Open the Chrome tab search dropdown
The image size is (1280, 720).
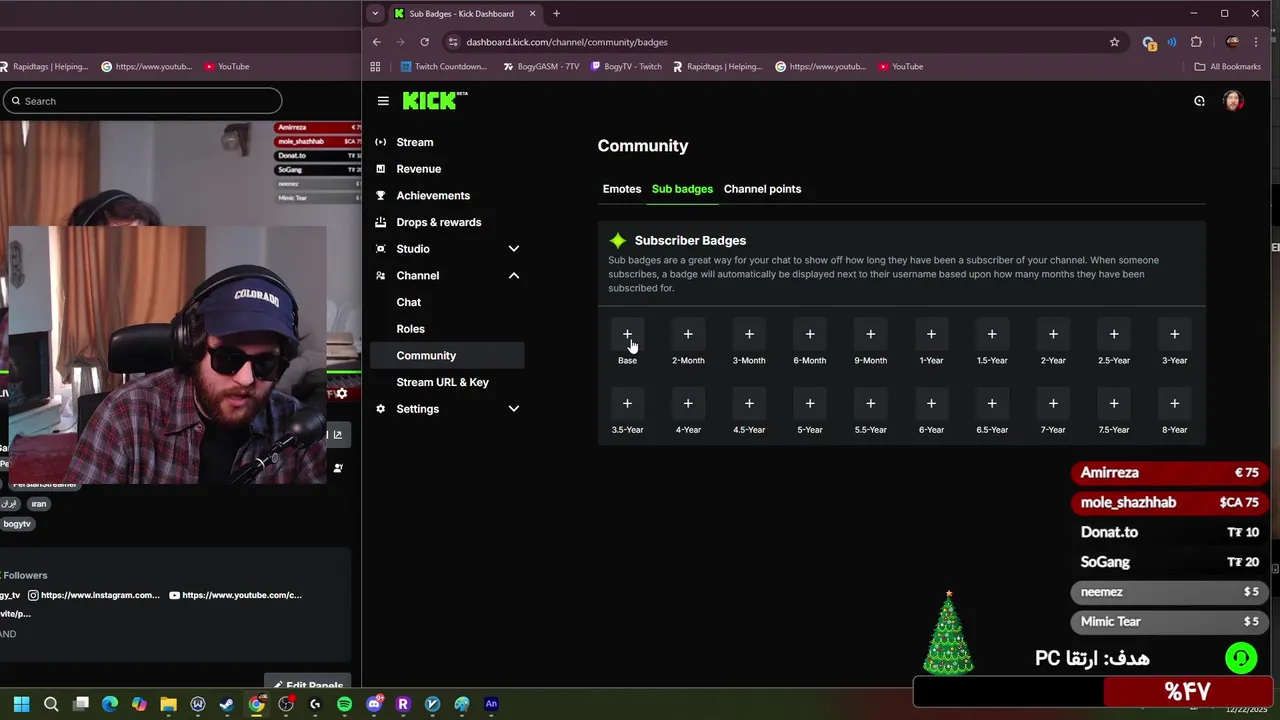tap(375, 14)
